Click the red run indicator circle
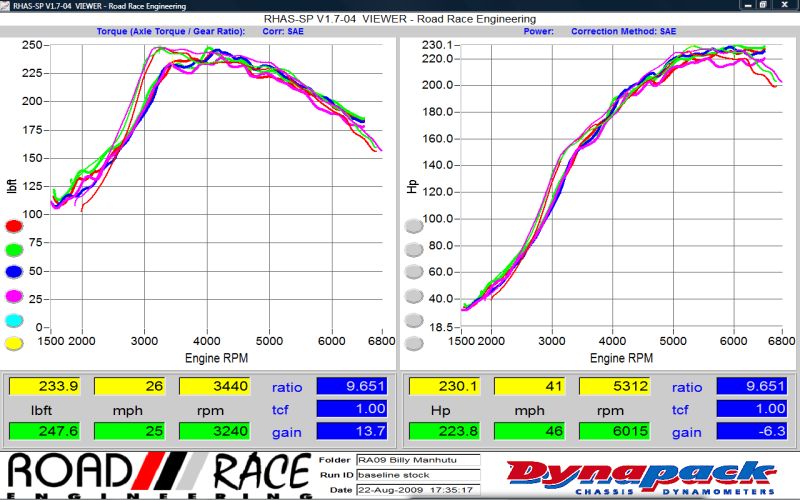 (14, 226)
